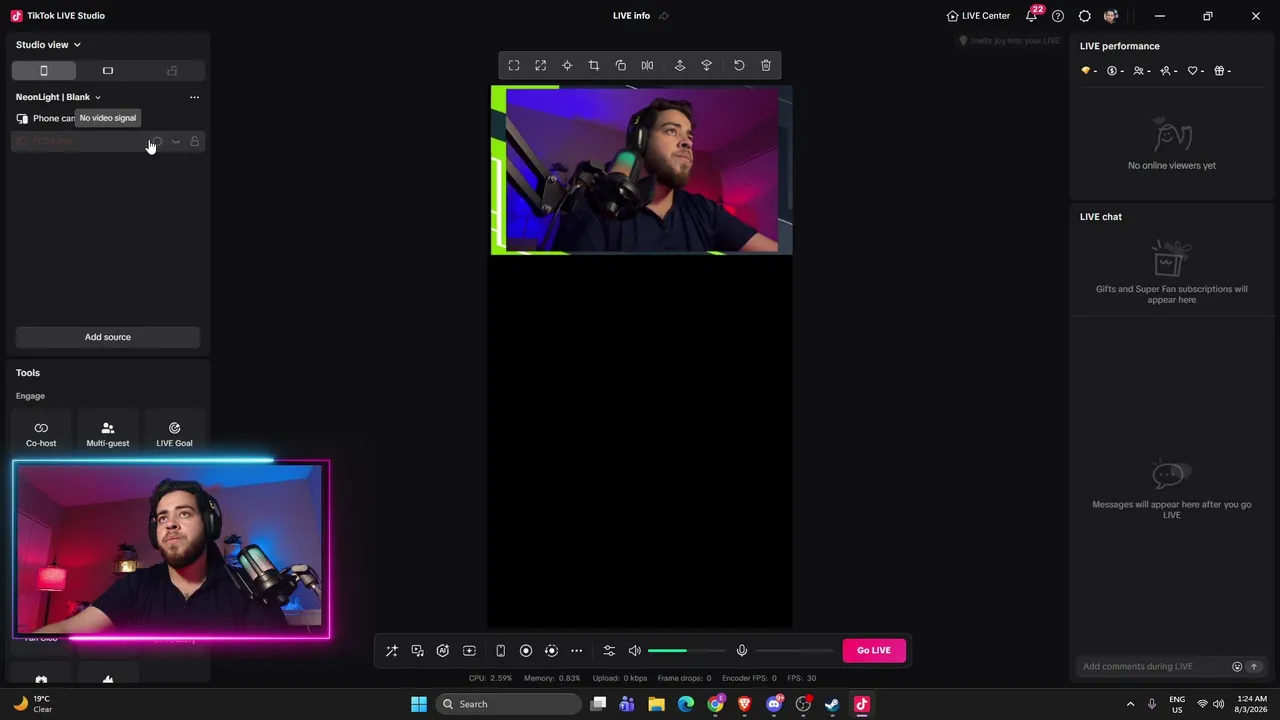Open the help question-mark icon

tap(1058, 16)
